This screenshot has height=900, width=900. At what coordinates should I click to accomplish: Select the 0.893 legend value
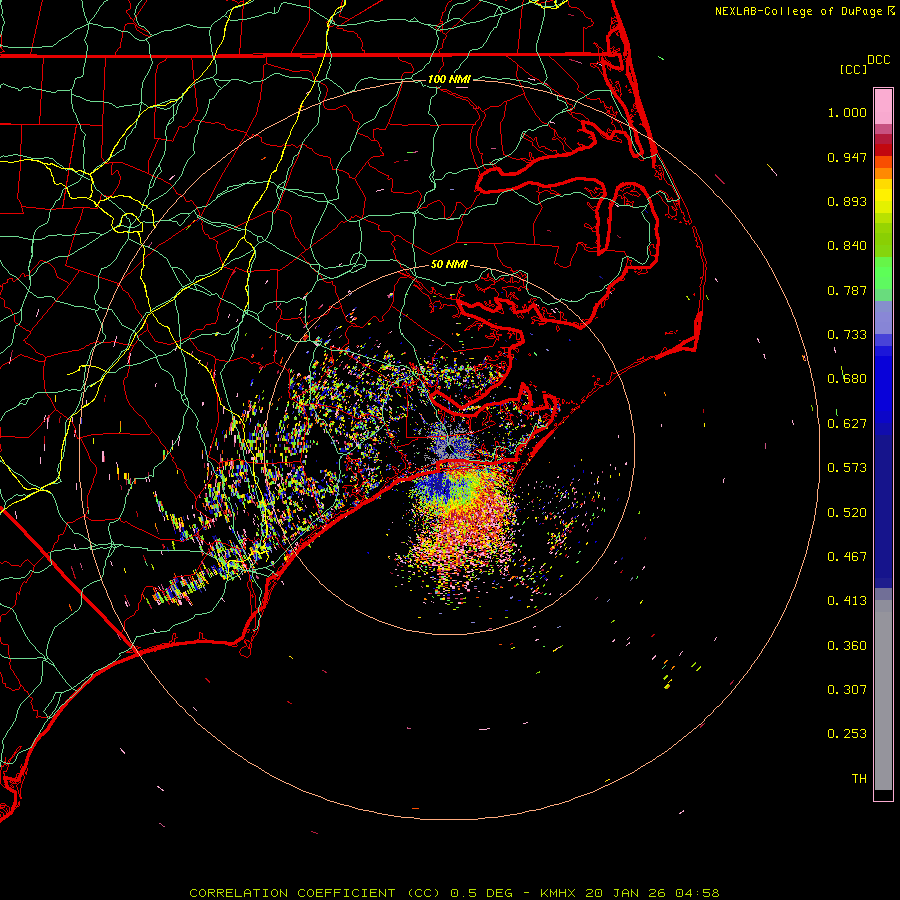(x=847, y=201)
